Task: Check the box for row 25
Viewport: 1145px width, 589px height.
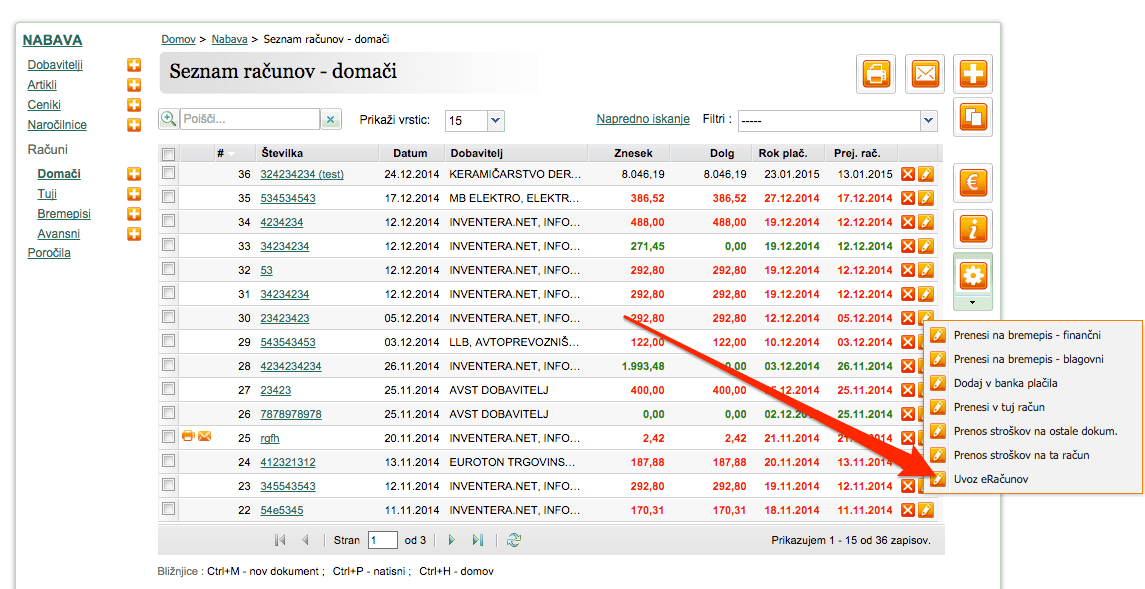Action: pos(169,436)
